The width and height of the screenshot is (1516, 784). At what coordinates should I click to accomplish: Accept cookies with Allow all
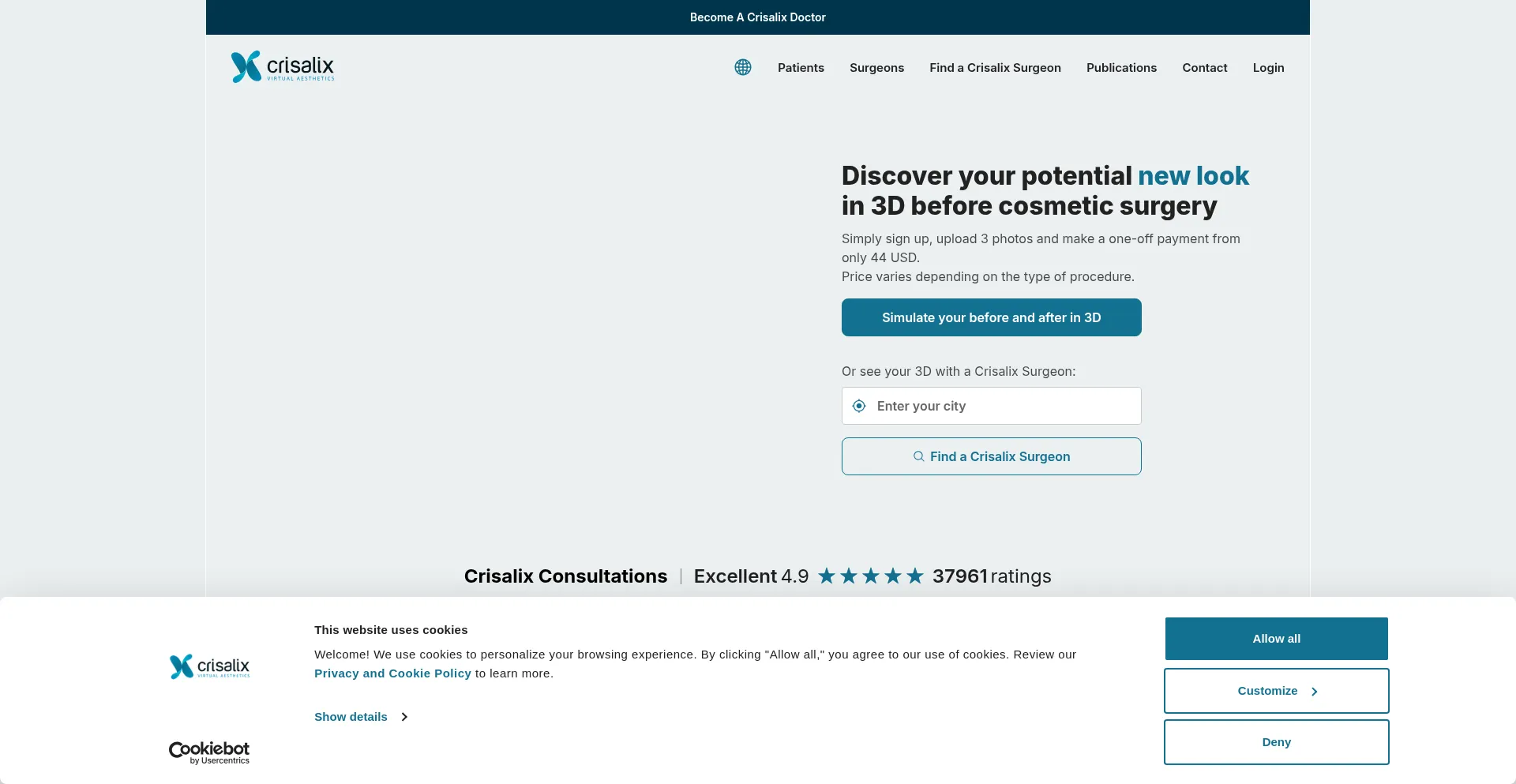point(1276,639)
